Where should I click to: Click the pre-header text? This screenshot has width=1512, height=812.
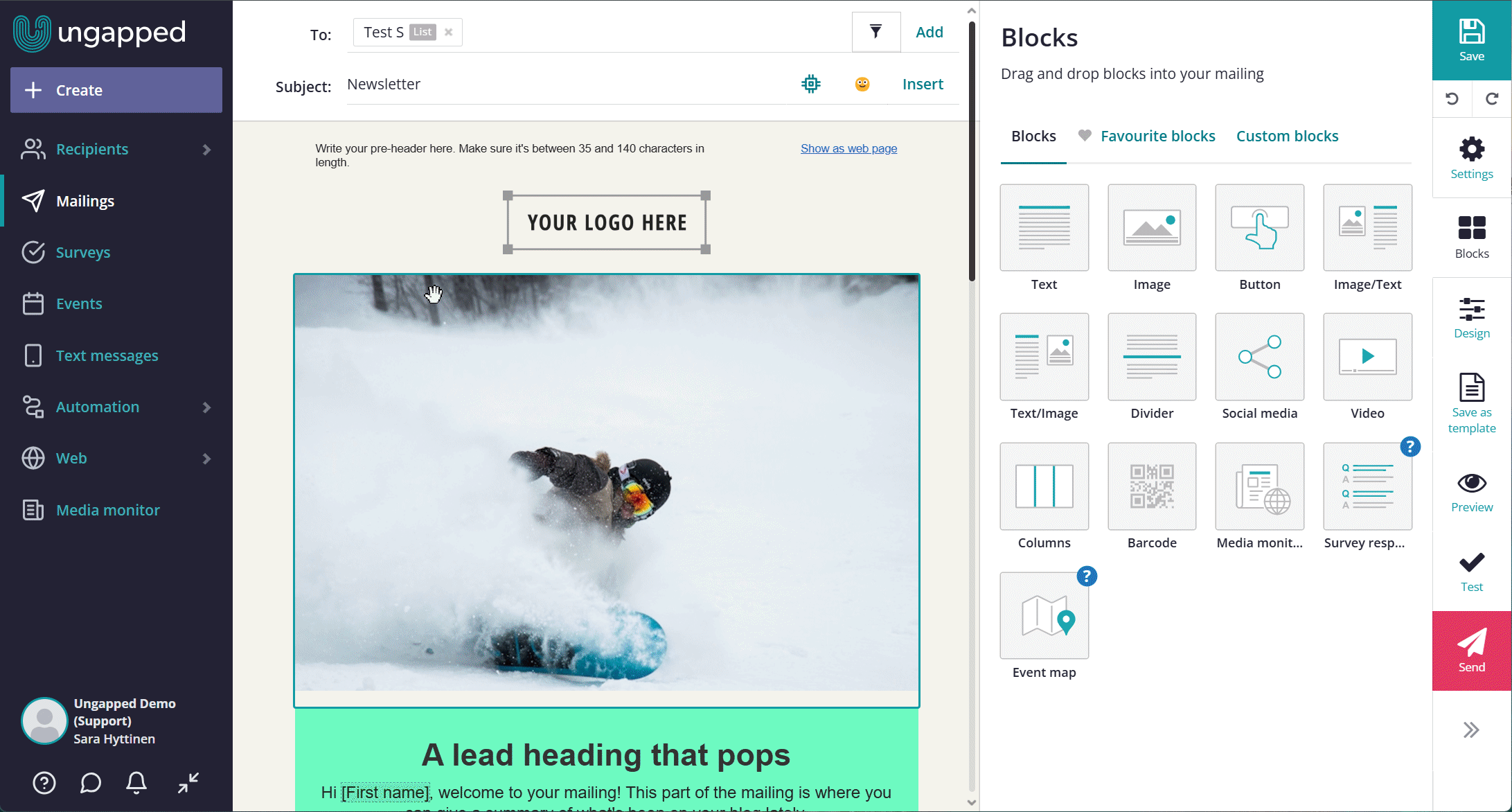pos(510,155)
